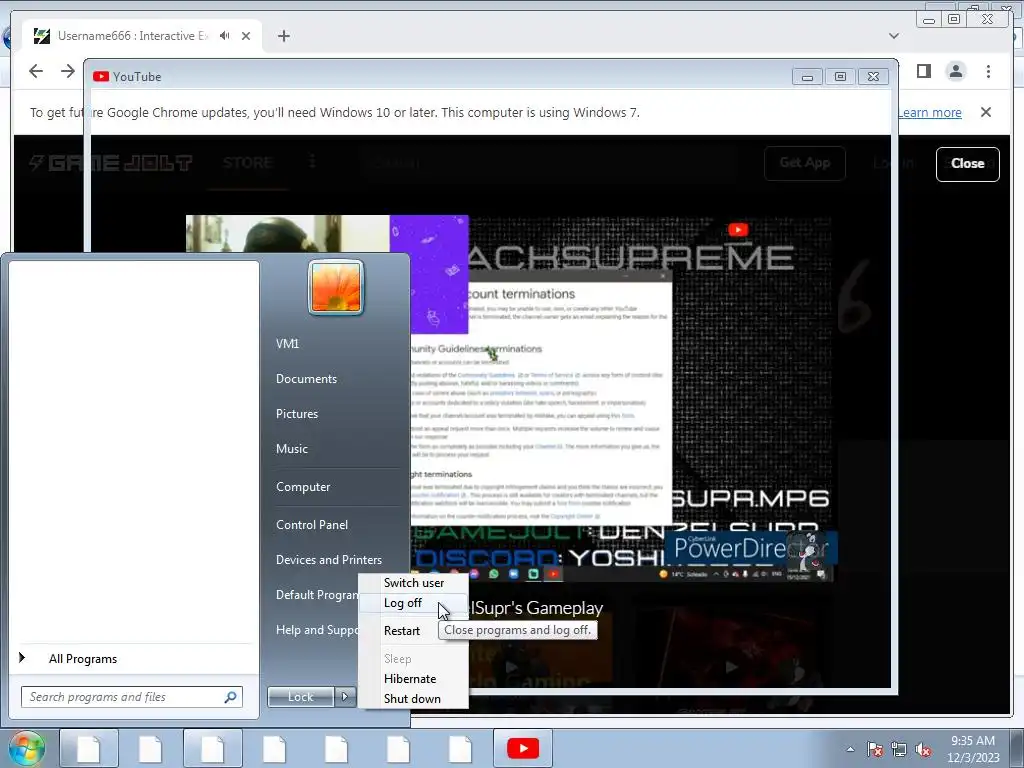
Task: Open the Windows Start orb
Action: point(25,748)
